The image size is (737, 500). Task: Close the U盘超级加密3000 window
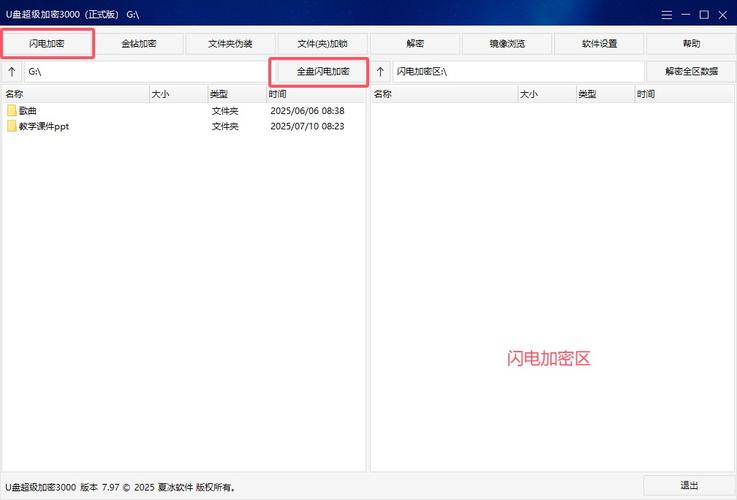pos(723,15)
